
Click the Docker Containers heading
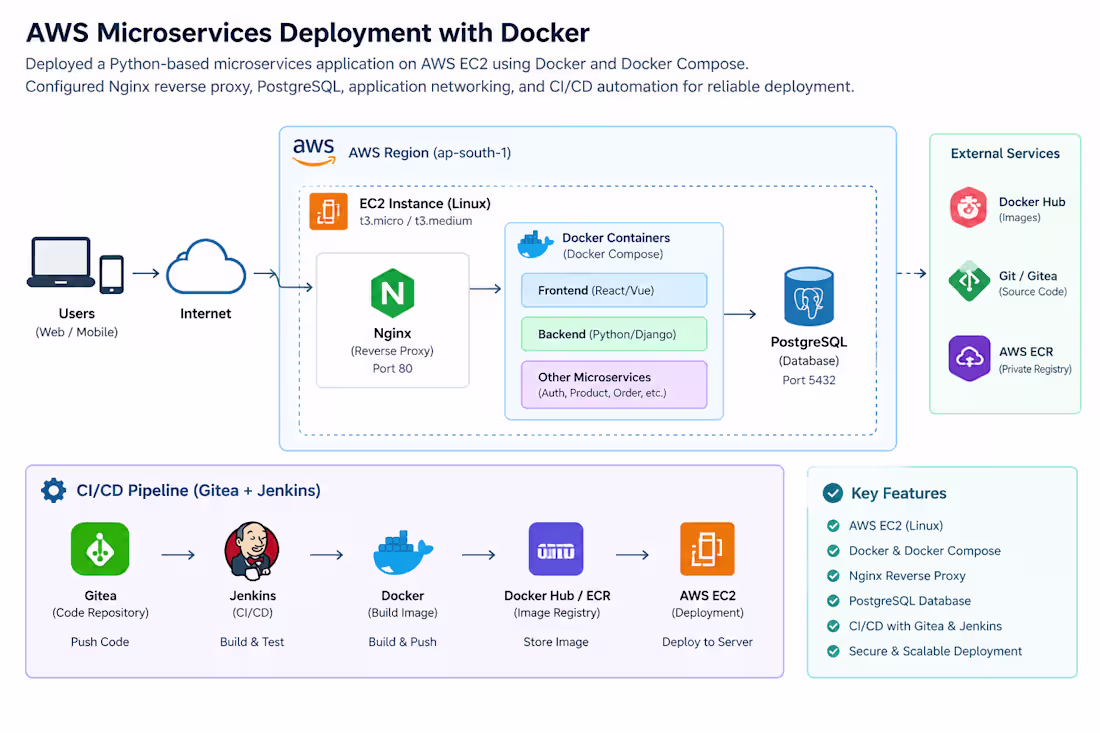point(616,238)
